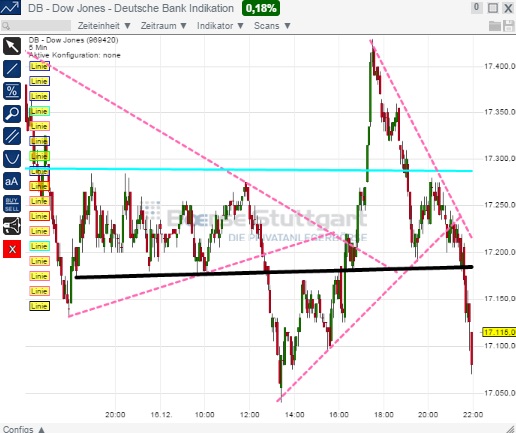The image size is (516, 433).
Task: Open the Scans dropdown menu
Action: (272, 26)
